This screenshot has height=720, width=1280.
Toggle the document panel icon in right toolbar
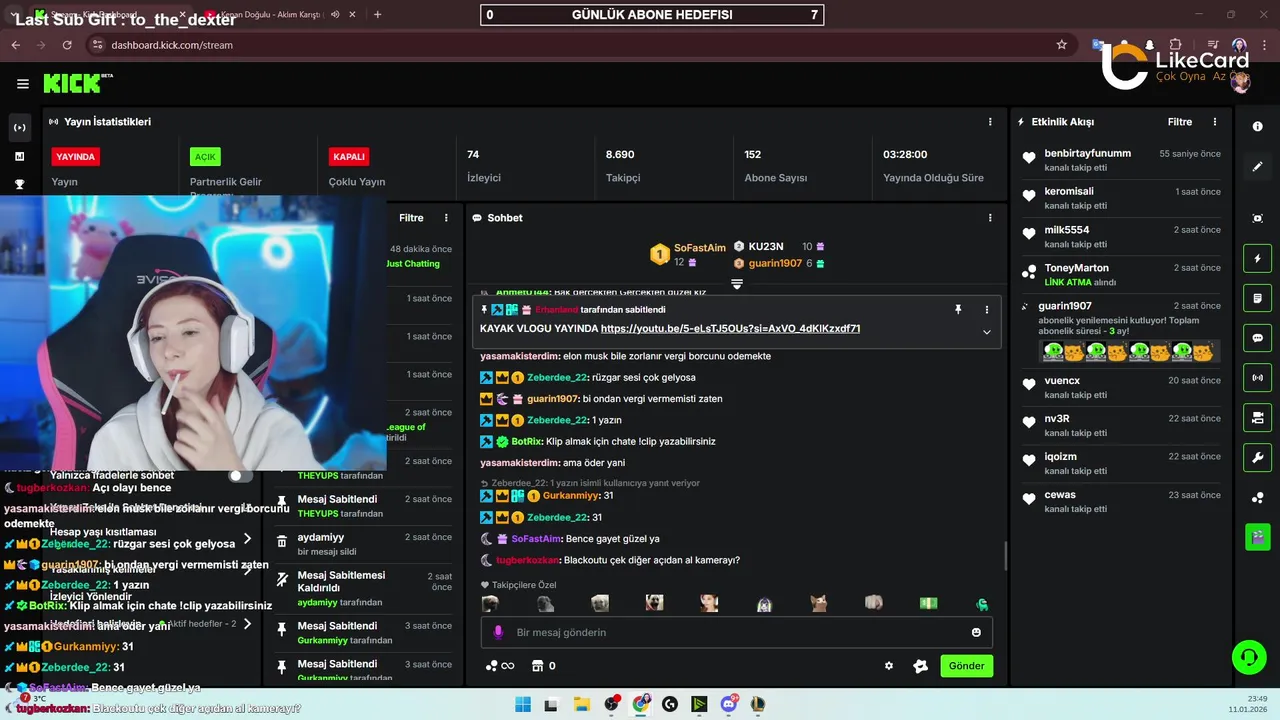tap(1257, 298)
